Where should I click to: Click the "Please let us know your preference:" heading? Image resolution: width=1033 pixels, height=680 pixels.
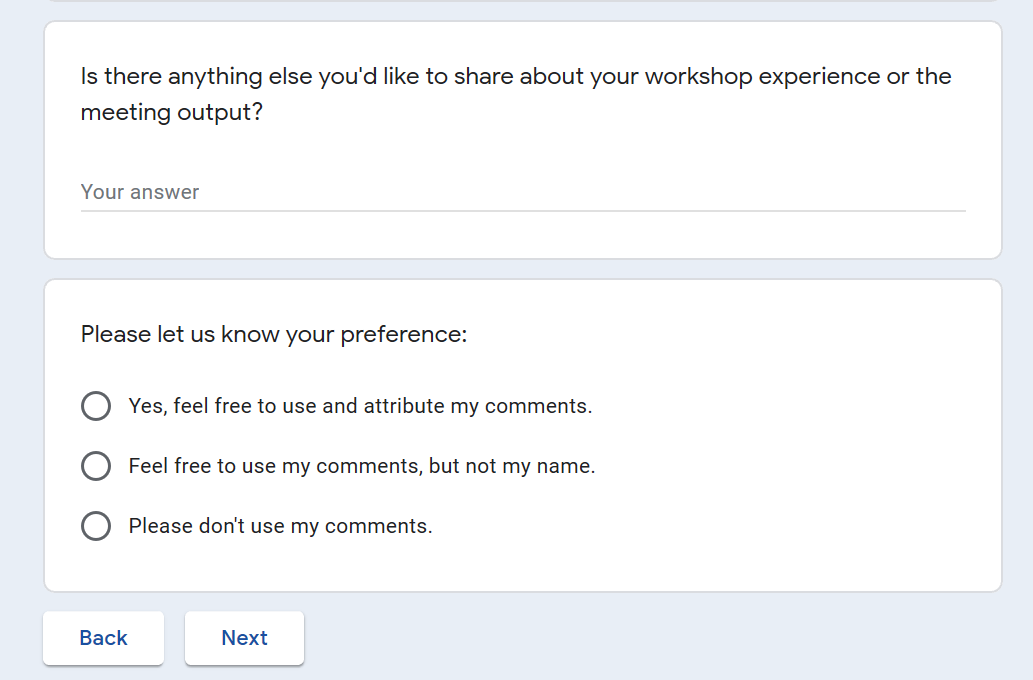click(x=273, y=334)
